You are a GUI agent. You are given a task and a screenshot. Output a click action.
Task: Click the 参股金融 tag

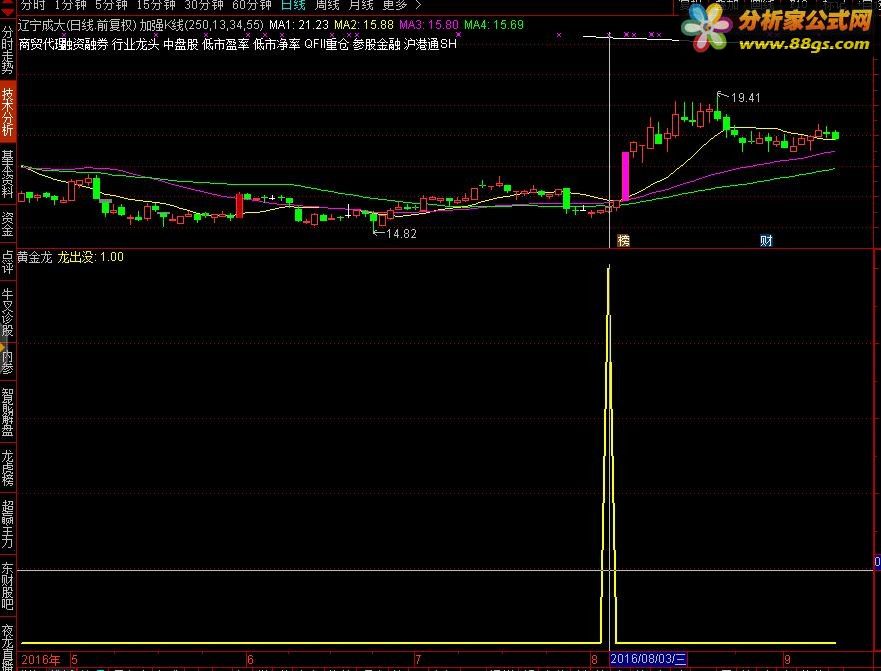point(376,44)
